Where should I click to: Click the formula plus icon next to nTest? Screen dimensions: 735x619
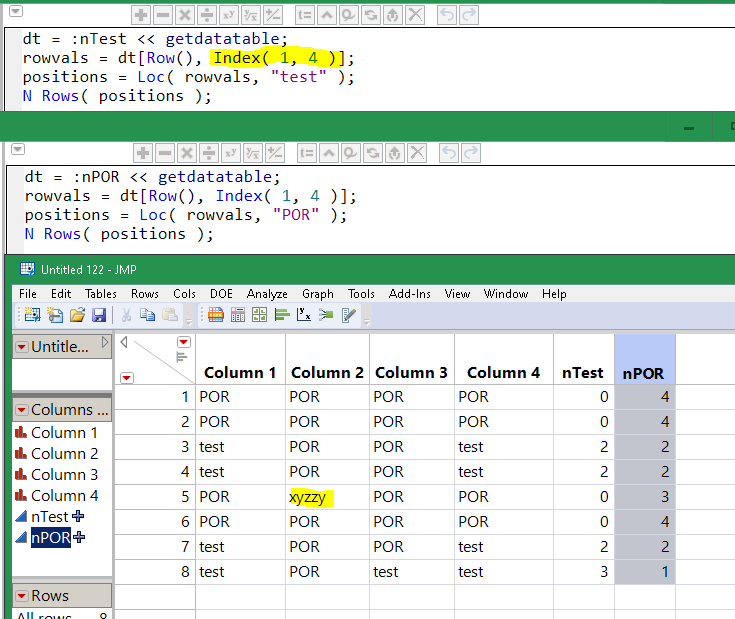[x=78, y=517]
